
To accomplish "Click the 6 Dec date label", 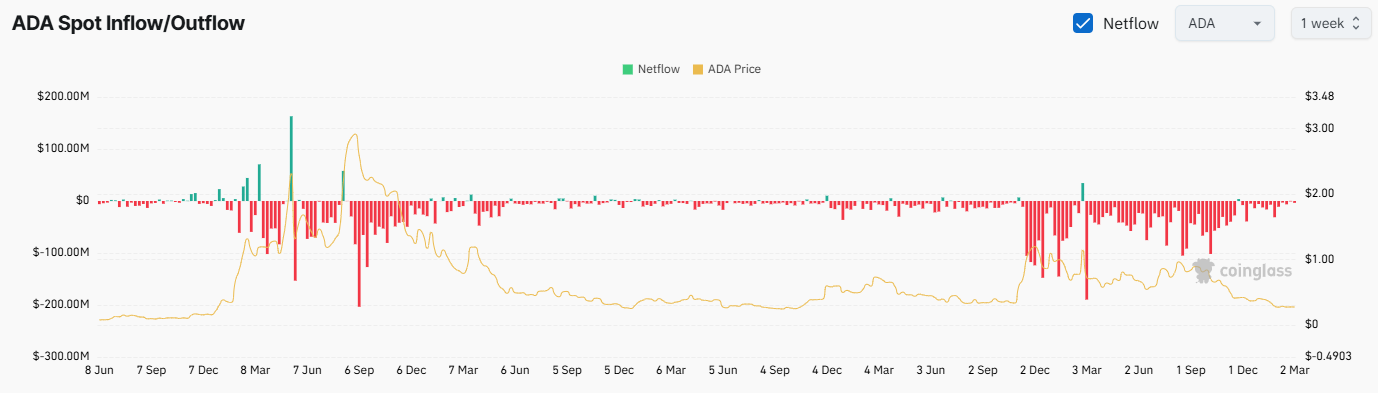I will pos(411,370).
